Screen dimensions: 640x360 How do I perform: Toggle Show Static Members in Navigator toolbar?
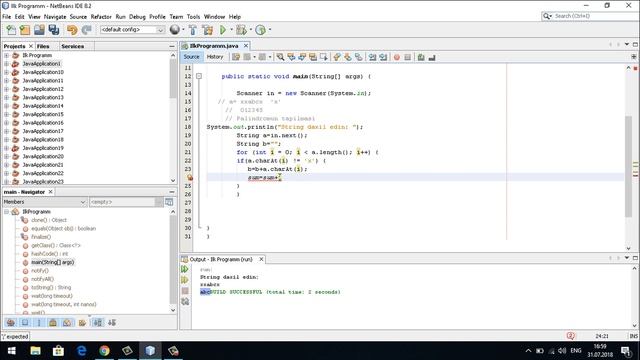pos(39,322)
